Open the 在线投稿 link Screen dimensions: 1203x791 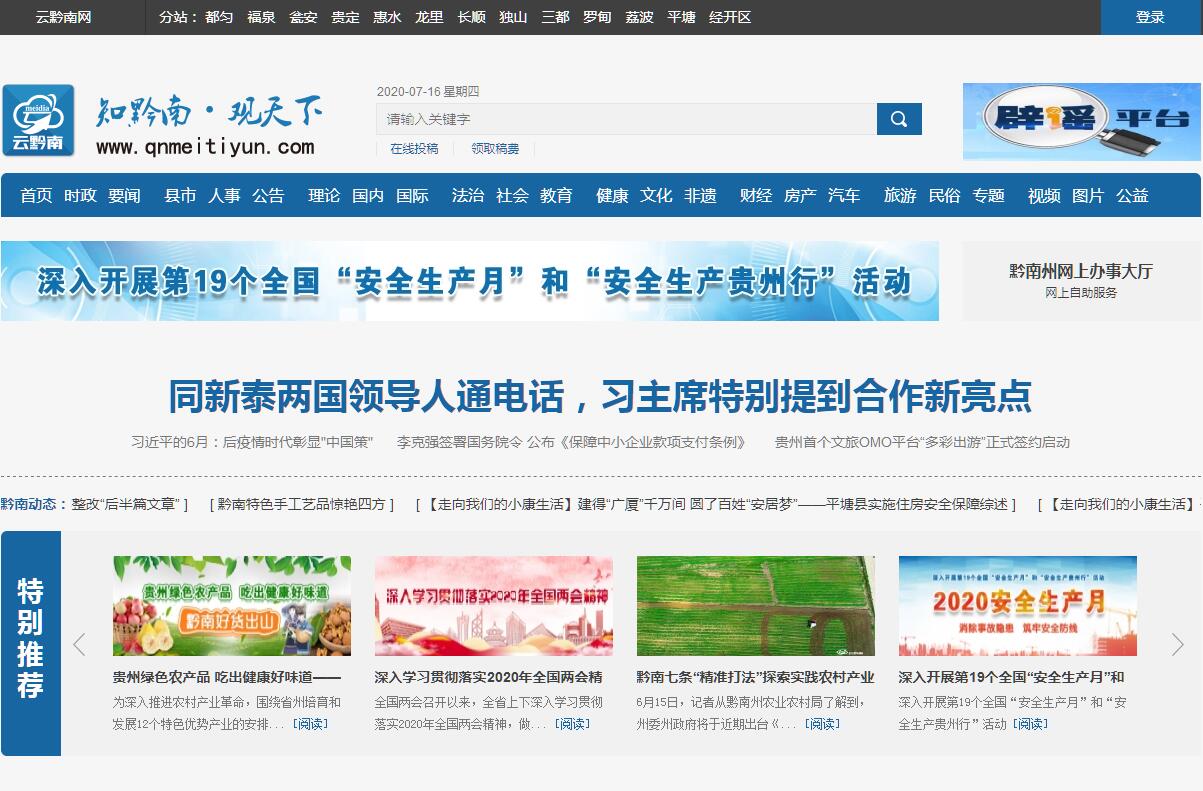(414, 149)
